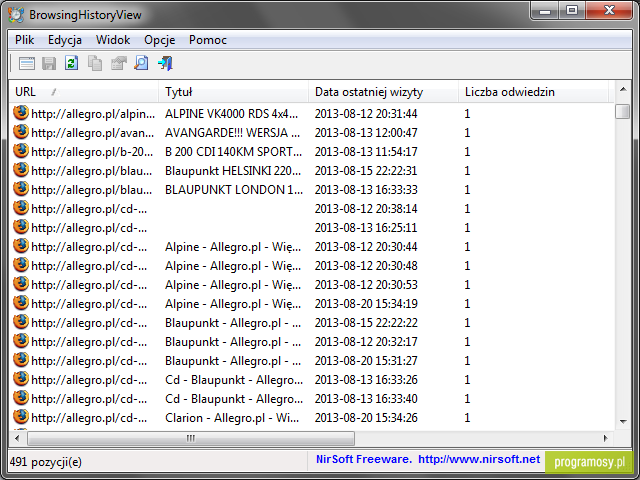Click the vertical scrollbar thumb
This screenshot has width=640, height=480.
[623, 111]
